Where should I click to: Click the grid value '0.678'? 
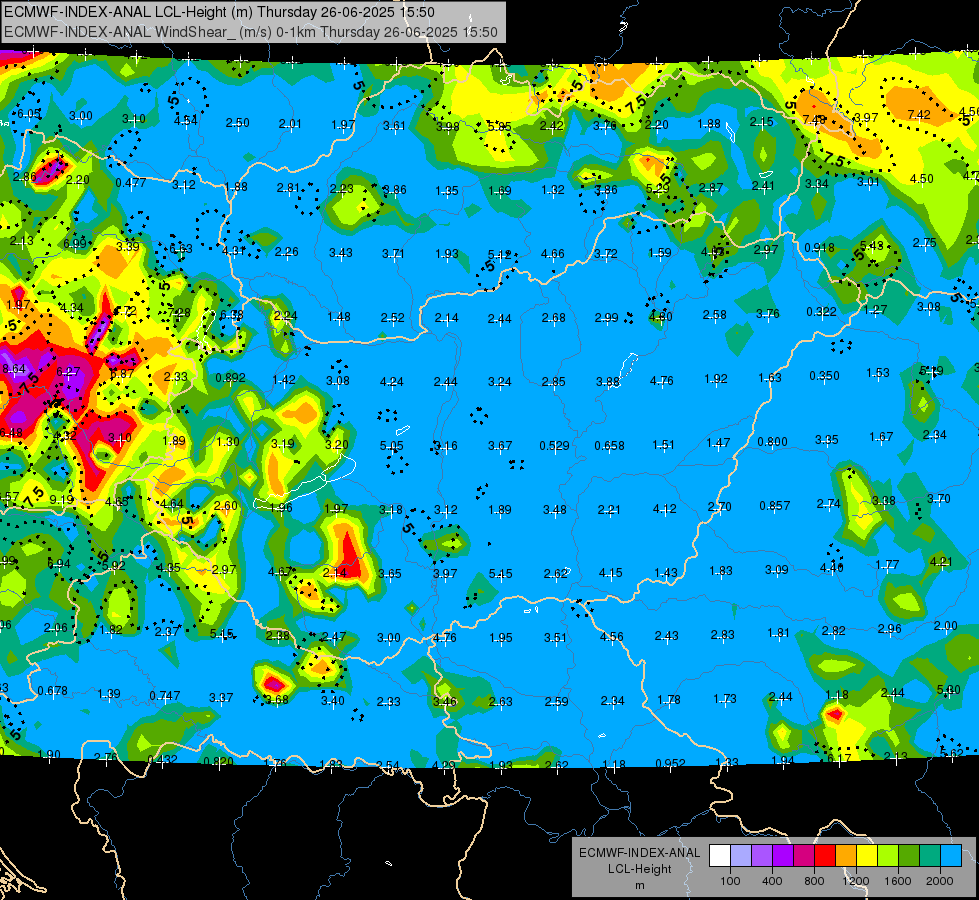coord(52,690)
